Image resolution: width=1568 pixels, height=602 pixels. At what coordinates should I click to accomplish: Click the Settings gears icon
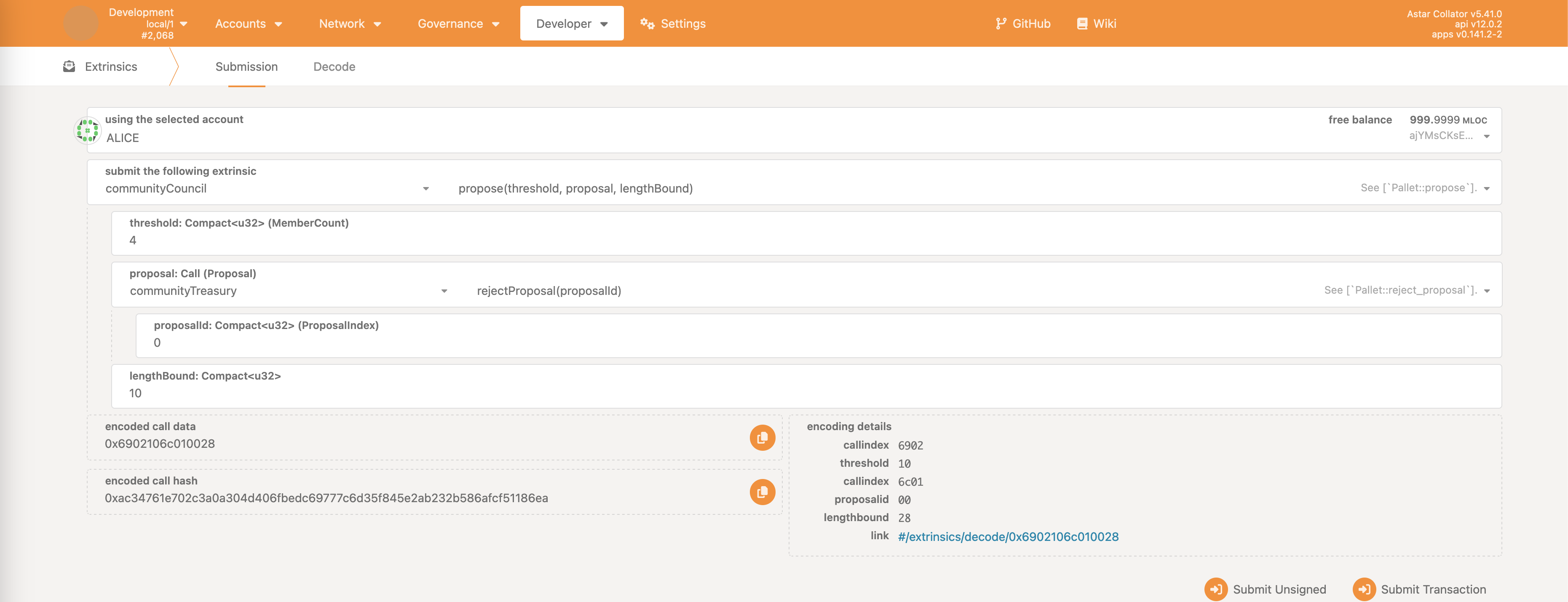(647, 24)
